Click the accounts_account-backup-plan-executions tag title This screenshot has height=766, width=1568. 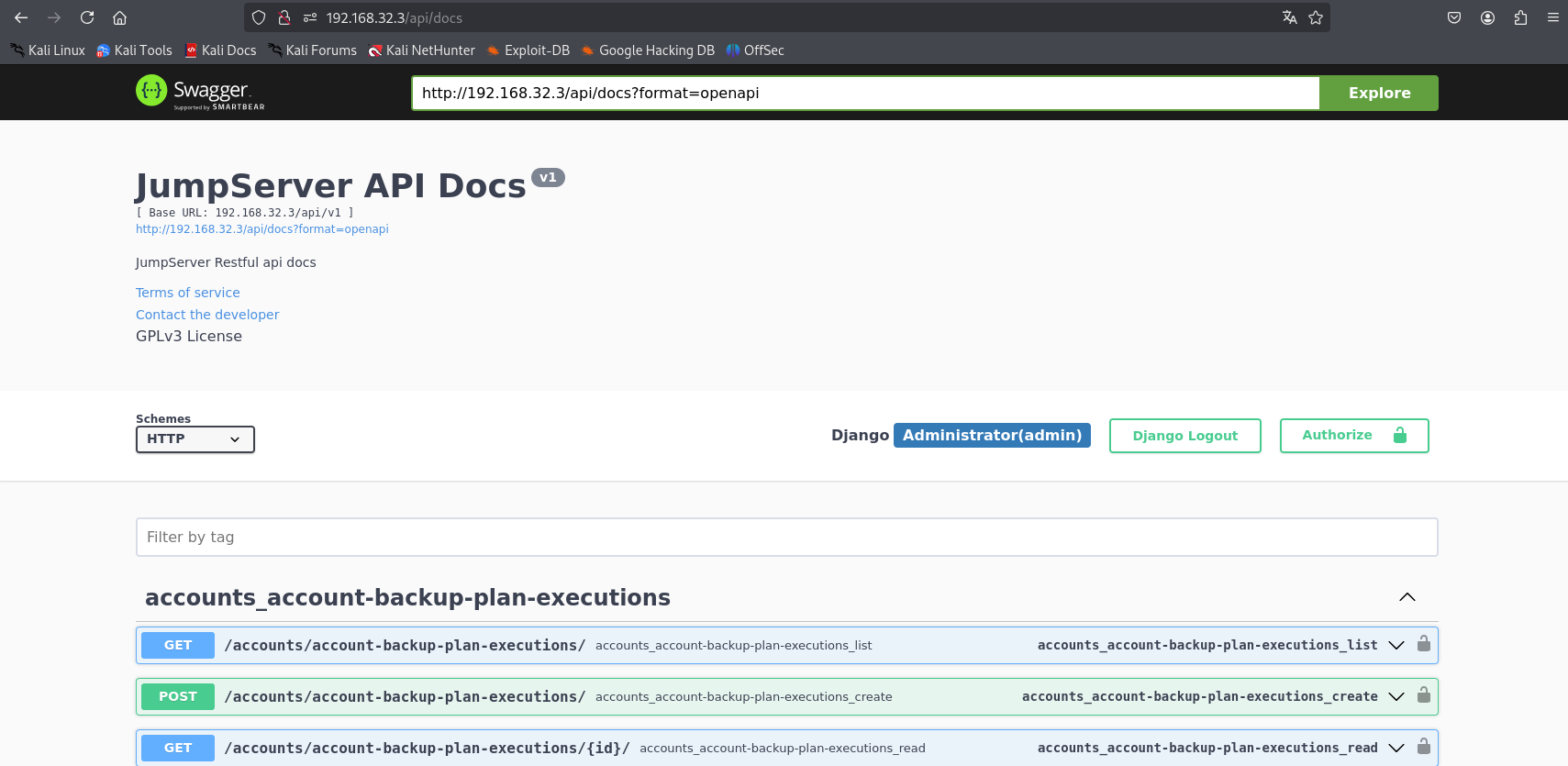407,597
